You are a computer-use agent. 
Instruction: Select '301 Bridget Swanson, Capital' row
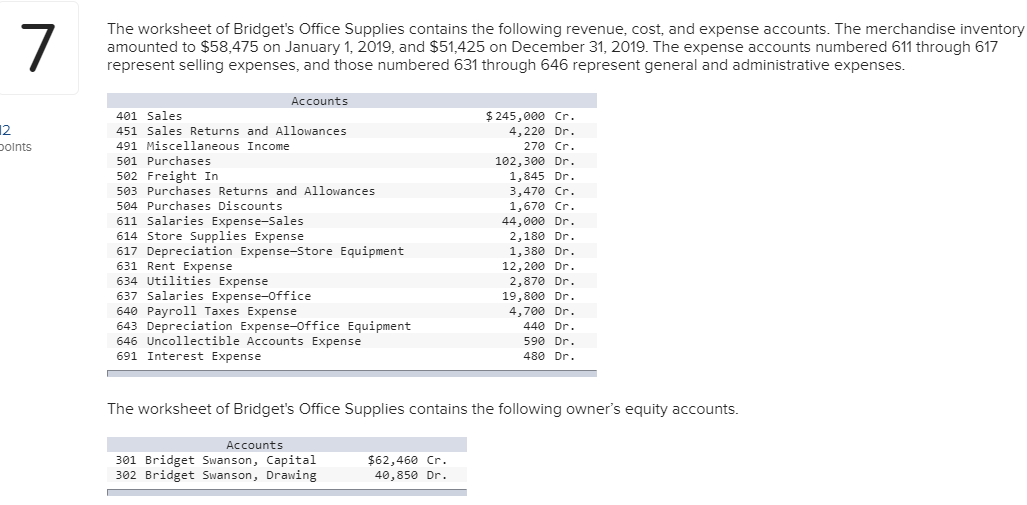287,460
